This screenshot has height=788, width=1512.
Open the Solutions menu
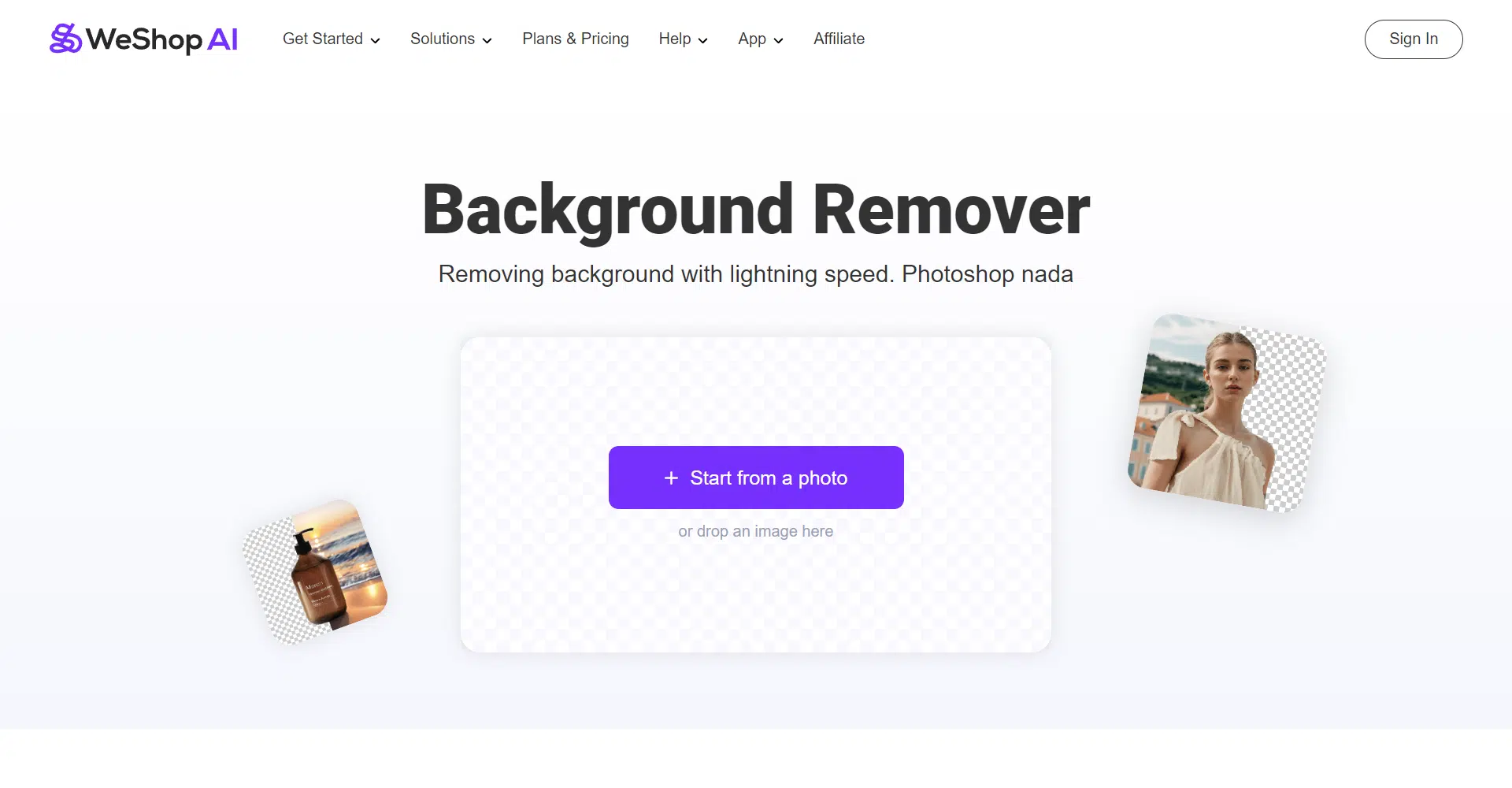(451, 39)
